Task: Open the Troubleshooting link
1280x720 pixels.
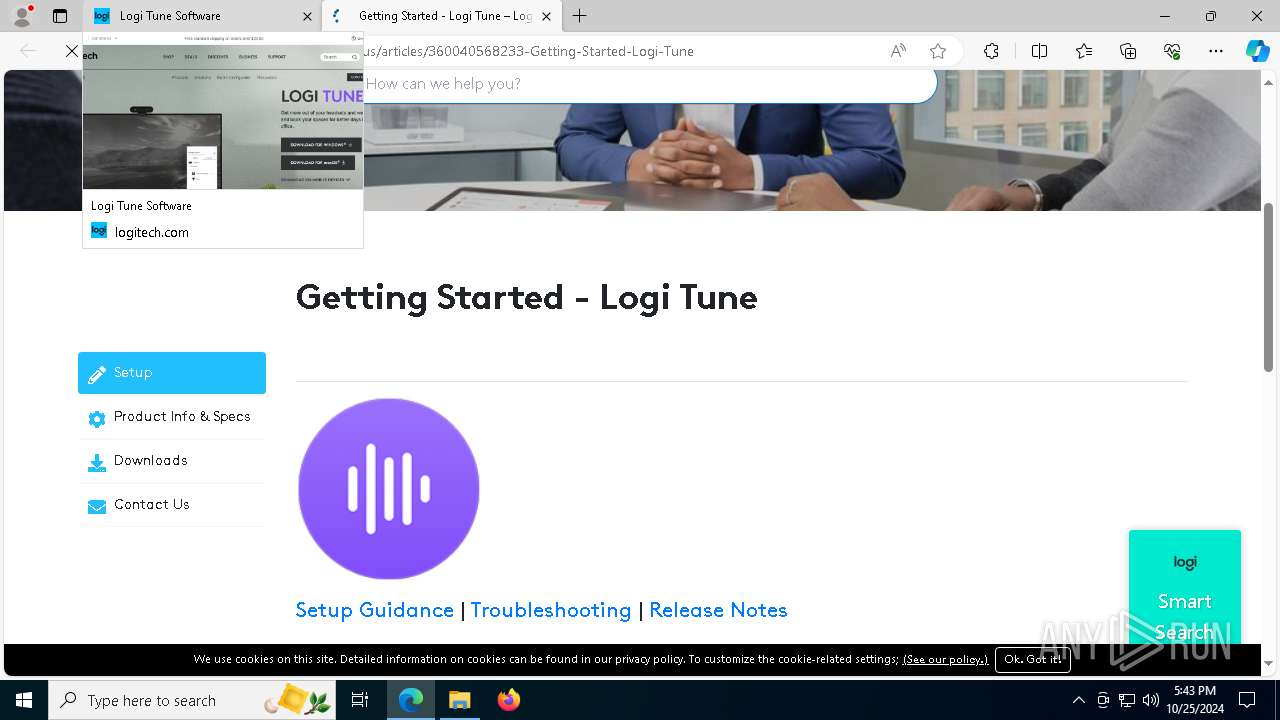Action: coord(551,610)
